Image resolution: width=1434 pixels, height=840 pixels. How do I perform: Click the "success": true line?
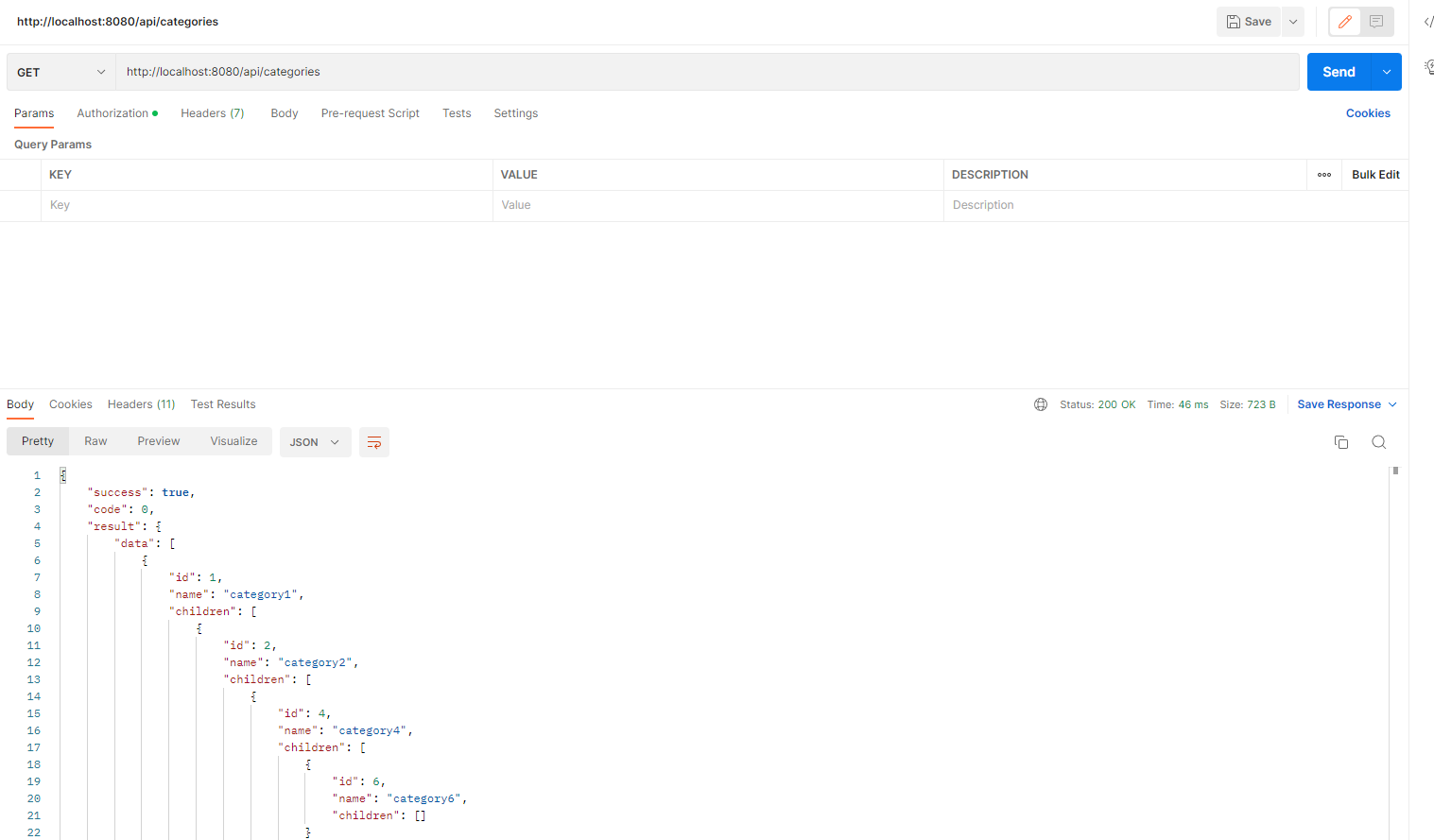click(141, 492)
